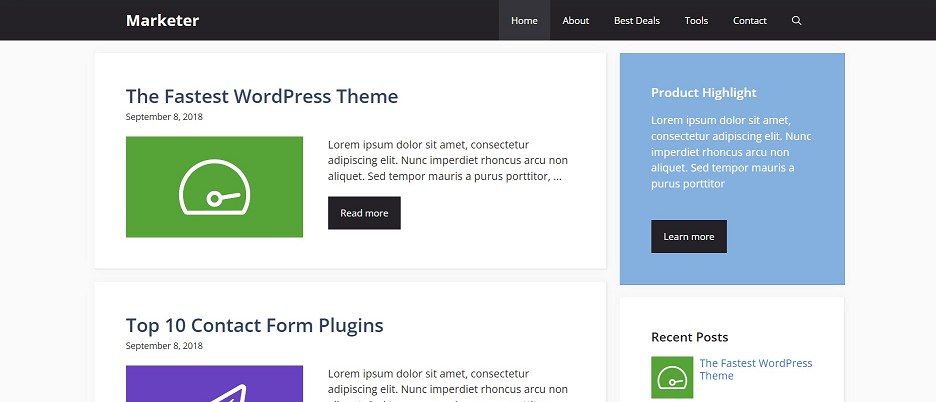Open the Tools menu item

[x=696, y=20]
